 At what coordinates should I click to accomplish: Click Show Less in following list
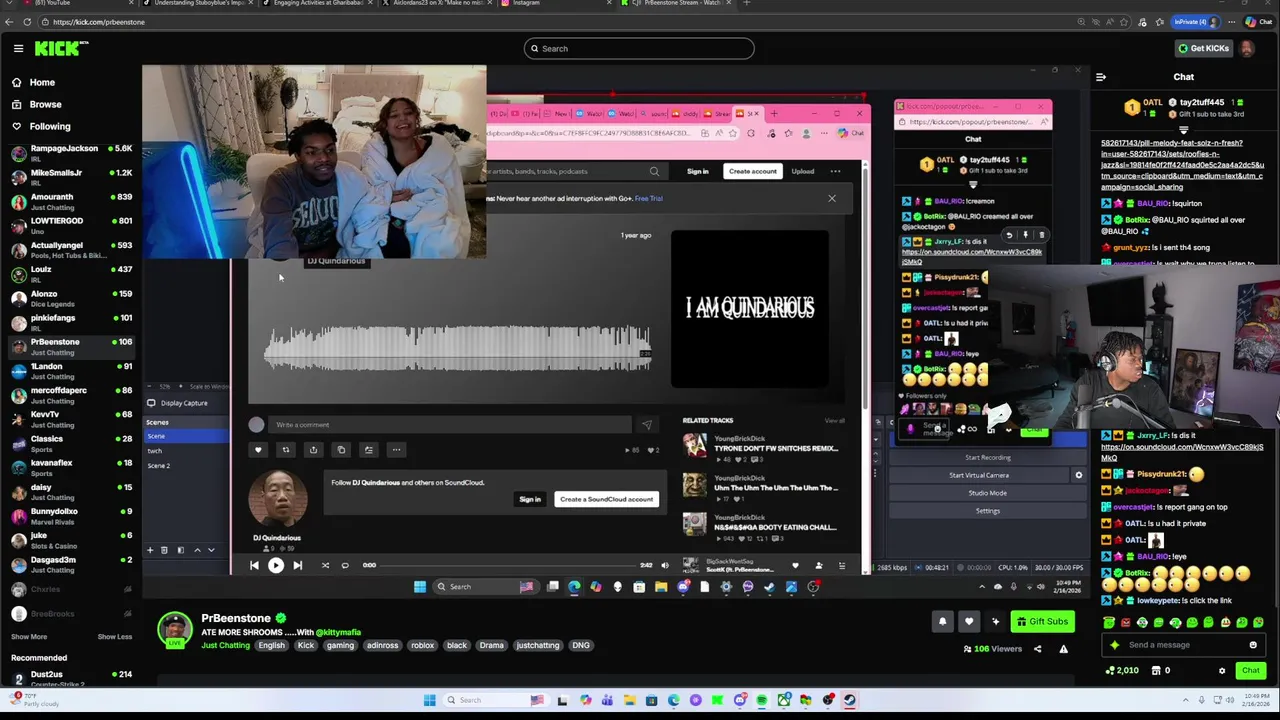[x=115, y=637]
